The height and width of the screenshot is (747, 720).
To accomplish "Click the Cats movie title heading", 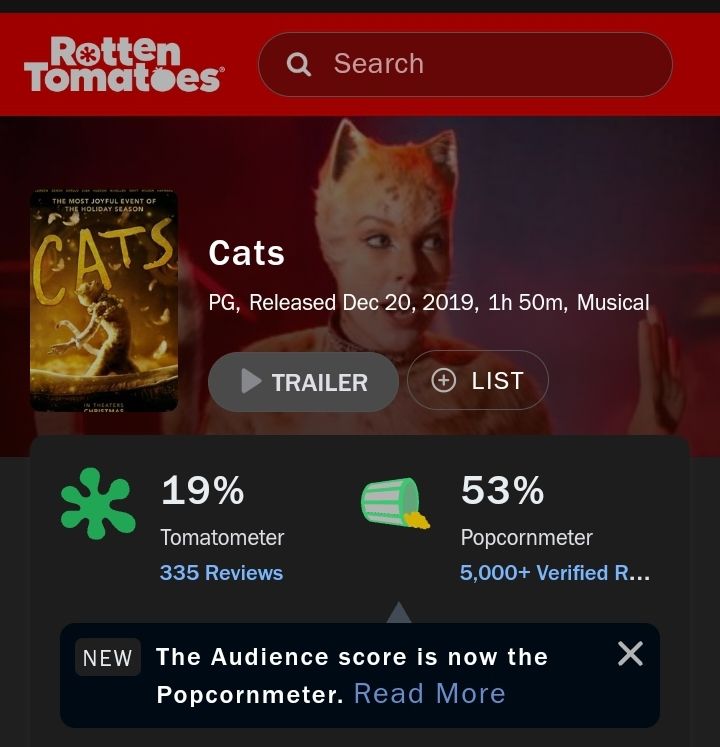I will tap(246, 253).
